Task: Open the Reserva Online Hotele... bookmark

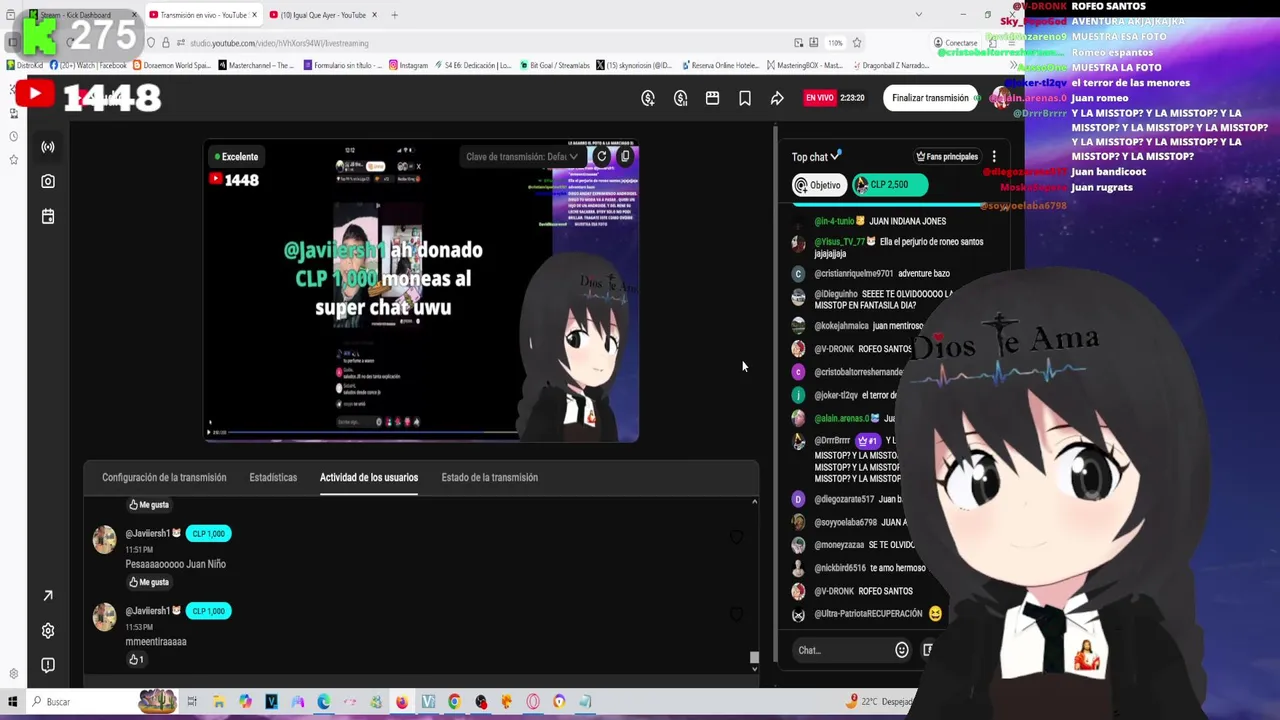Action: tap(719, 65)
